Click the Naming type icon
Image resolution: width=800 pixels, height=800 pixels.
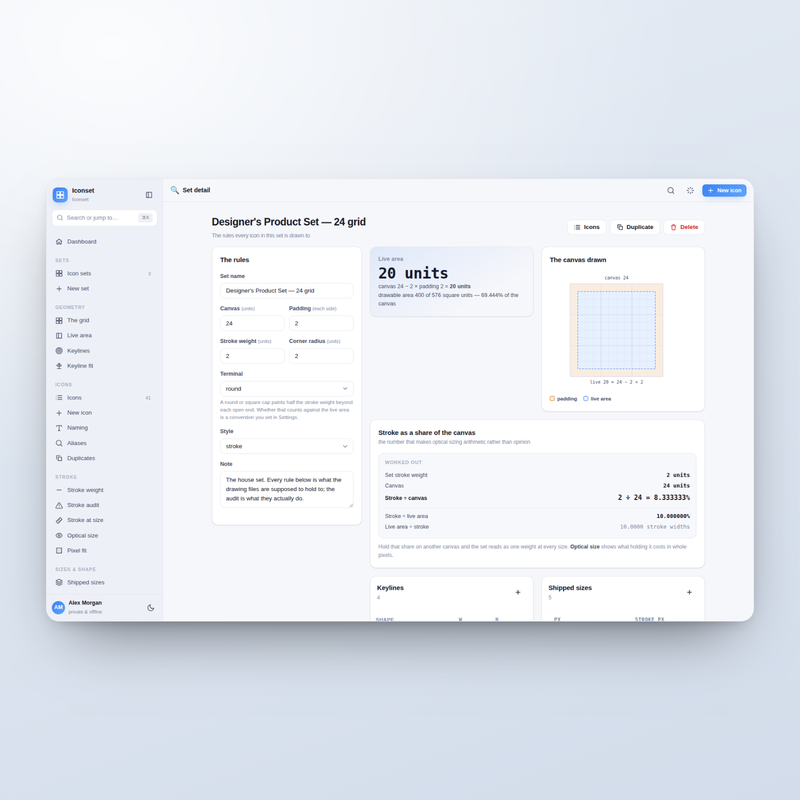[x=59, y=428]
